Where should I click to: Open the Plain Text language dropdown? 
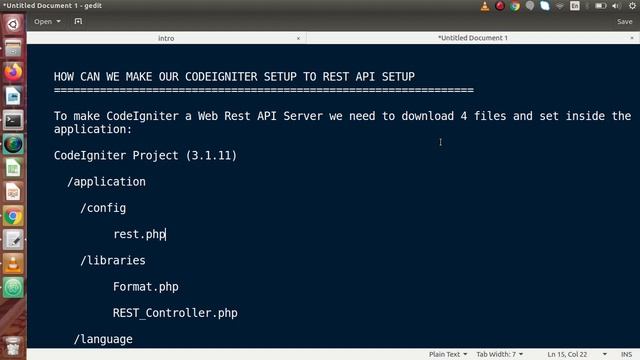448,354
